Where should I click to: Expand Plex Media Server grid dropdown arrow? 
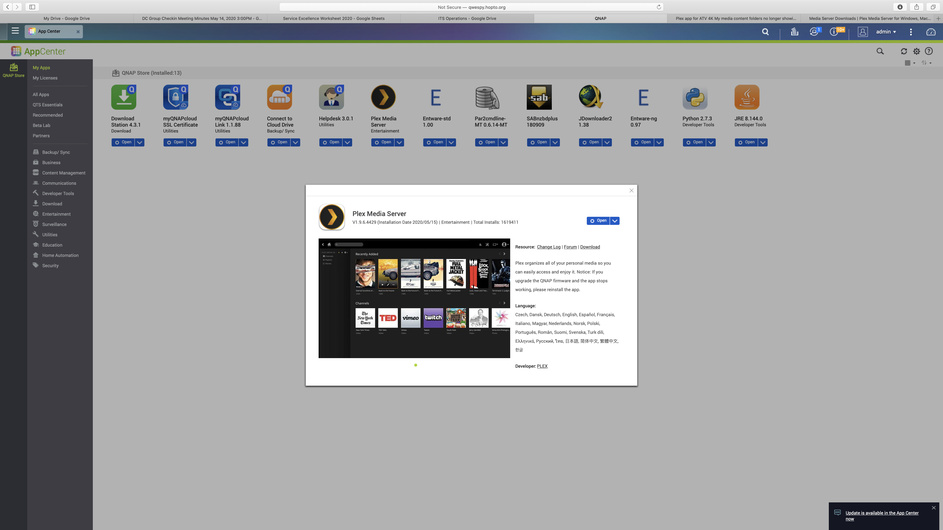click(399, 143)
